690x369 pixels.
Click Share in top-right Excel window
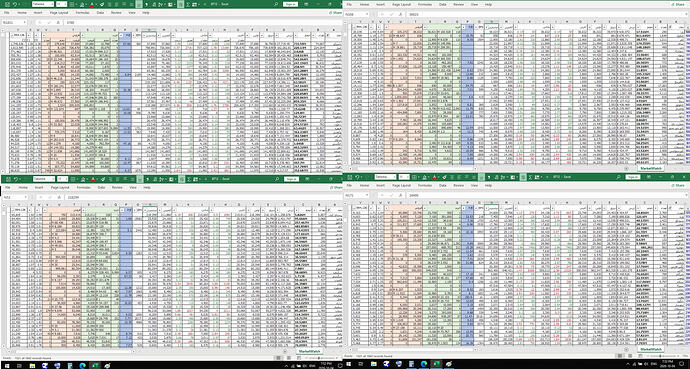(679, 4)
